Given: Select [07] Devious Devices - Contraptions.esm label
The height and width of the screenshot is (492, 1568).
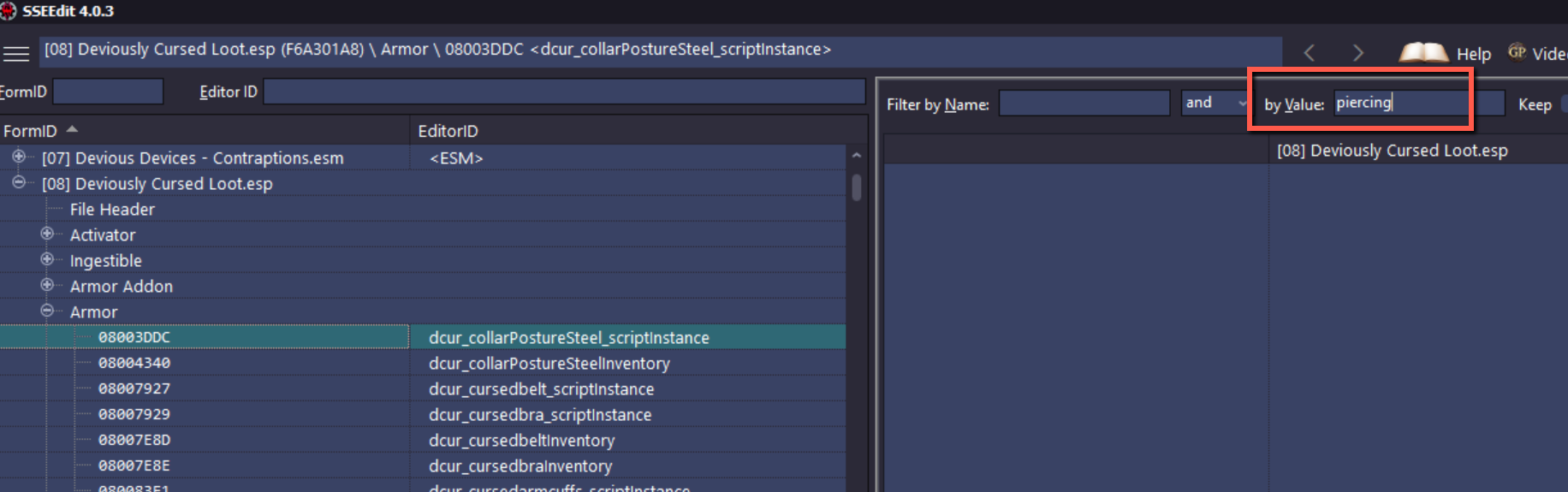Looking at the screenshot, I should (x=193, y=157).
